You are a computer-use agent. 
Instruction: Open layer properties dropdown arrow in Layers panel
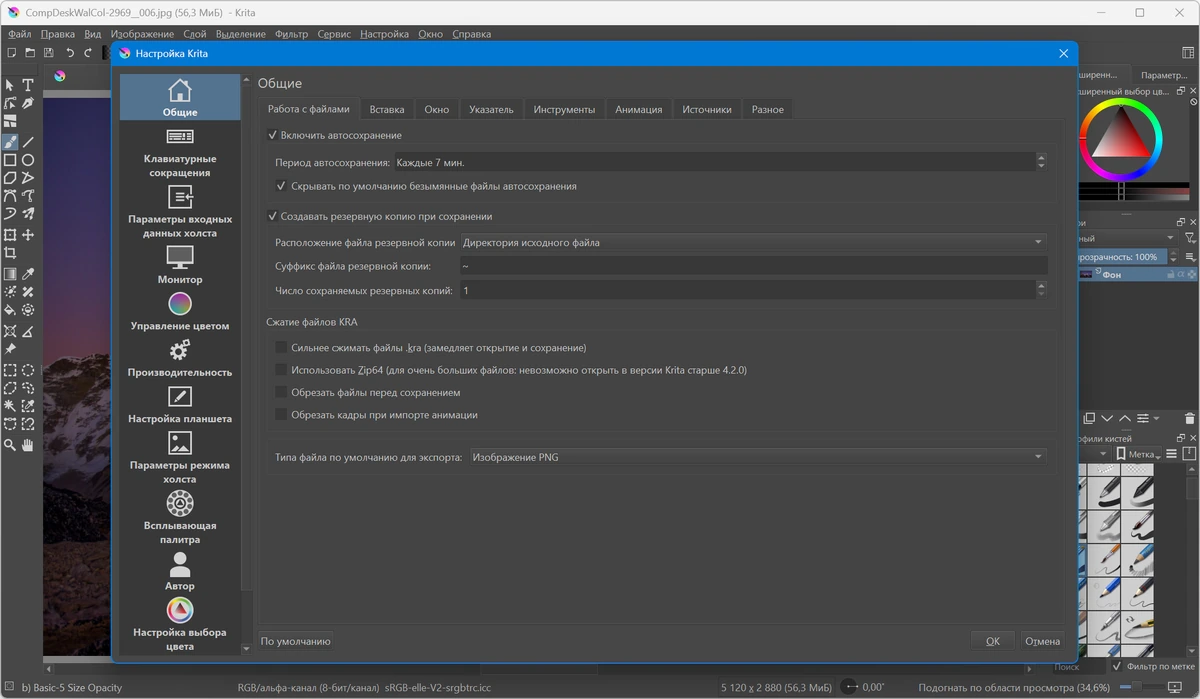pos(1156,418)
